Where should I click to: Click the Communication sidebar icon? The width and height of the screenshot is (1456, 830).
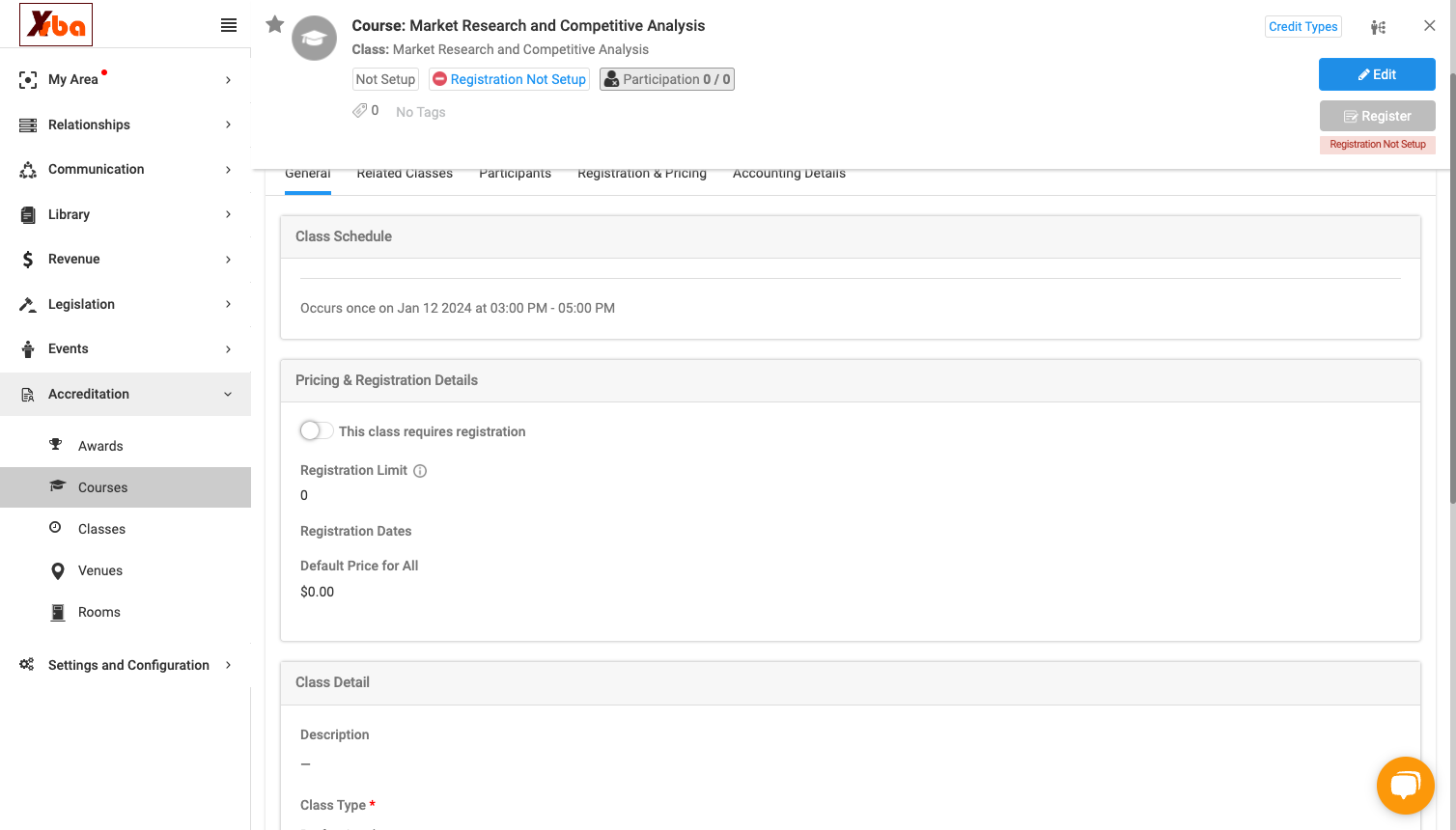tap(28, 170)
